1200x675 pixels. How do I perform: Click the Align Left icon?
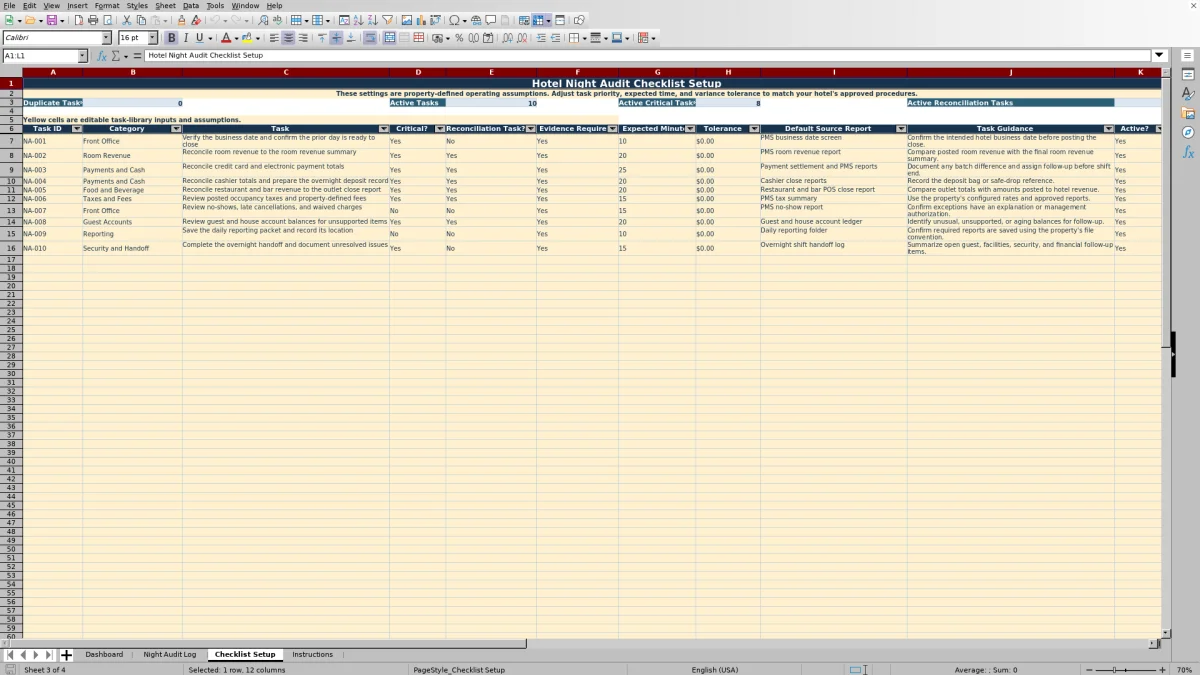[274, 38]
